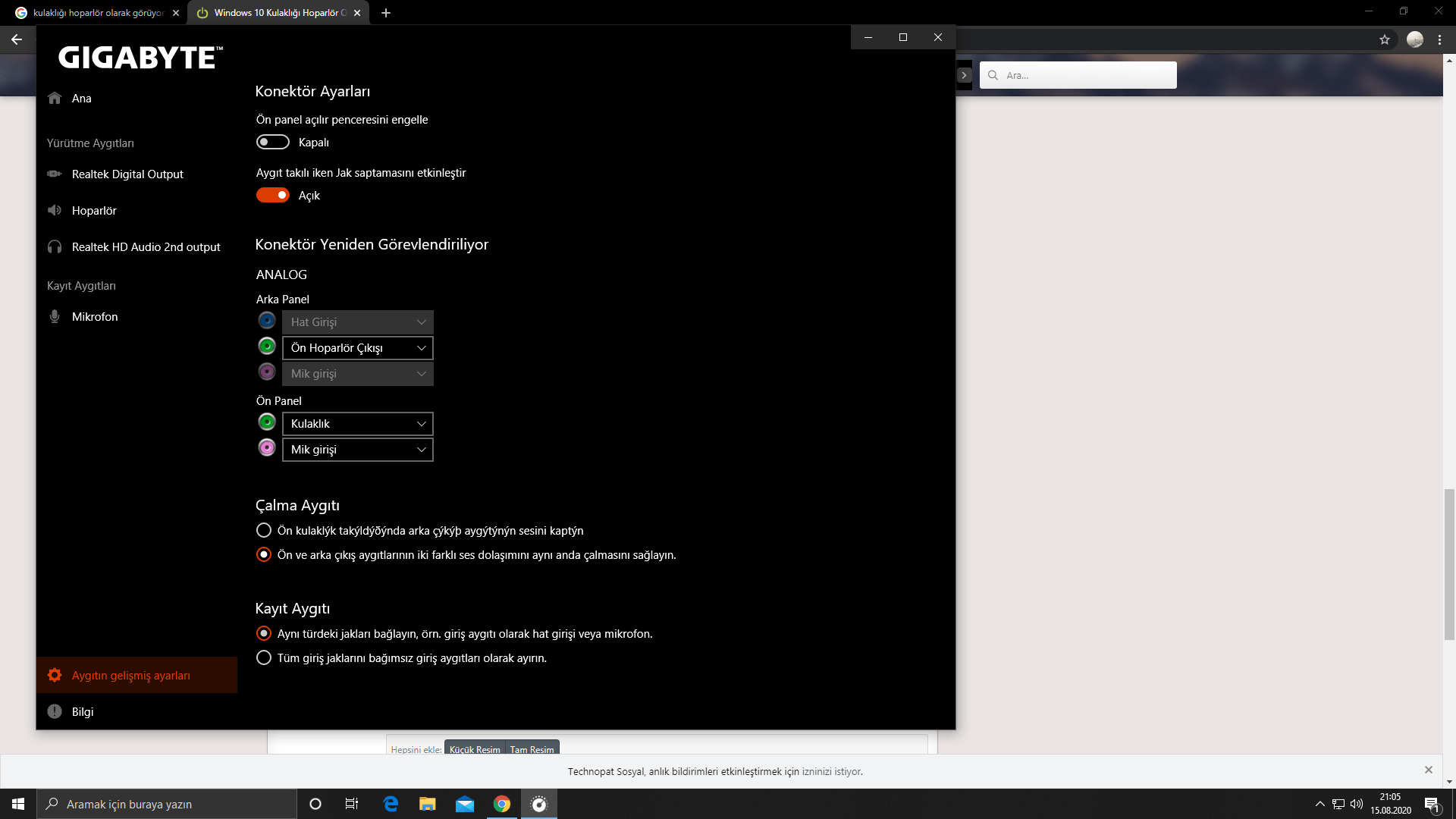1456x819 pixels.
Task: Click the Ana home icon
Action: [55, 98]
